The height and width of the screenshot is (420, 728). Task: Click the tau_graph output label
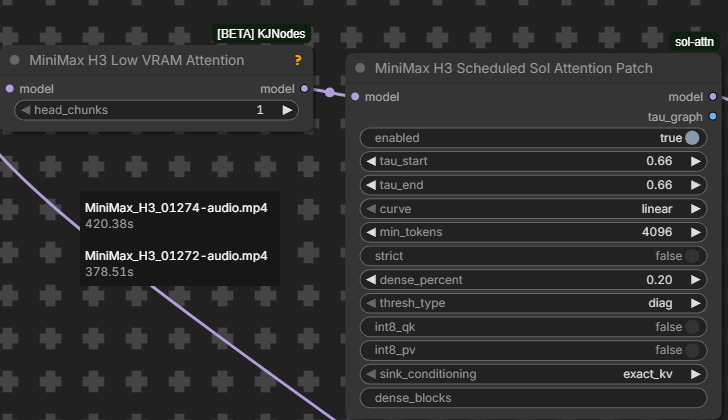tap(675, 117)
